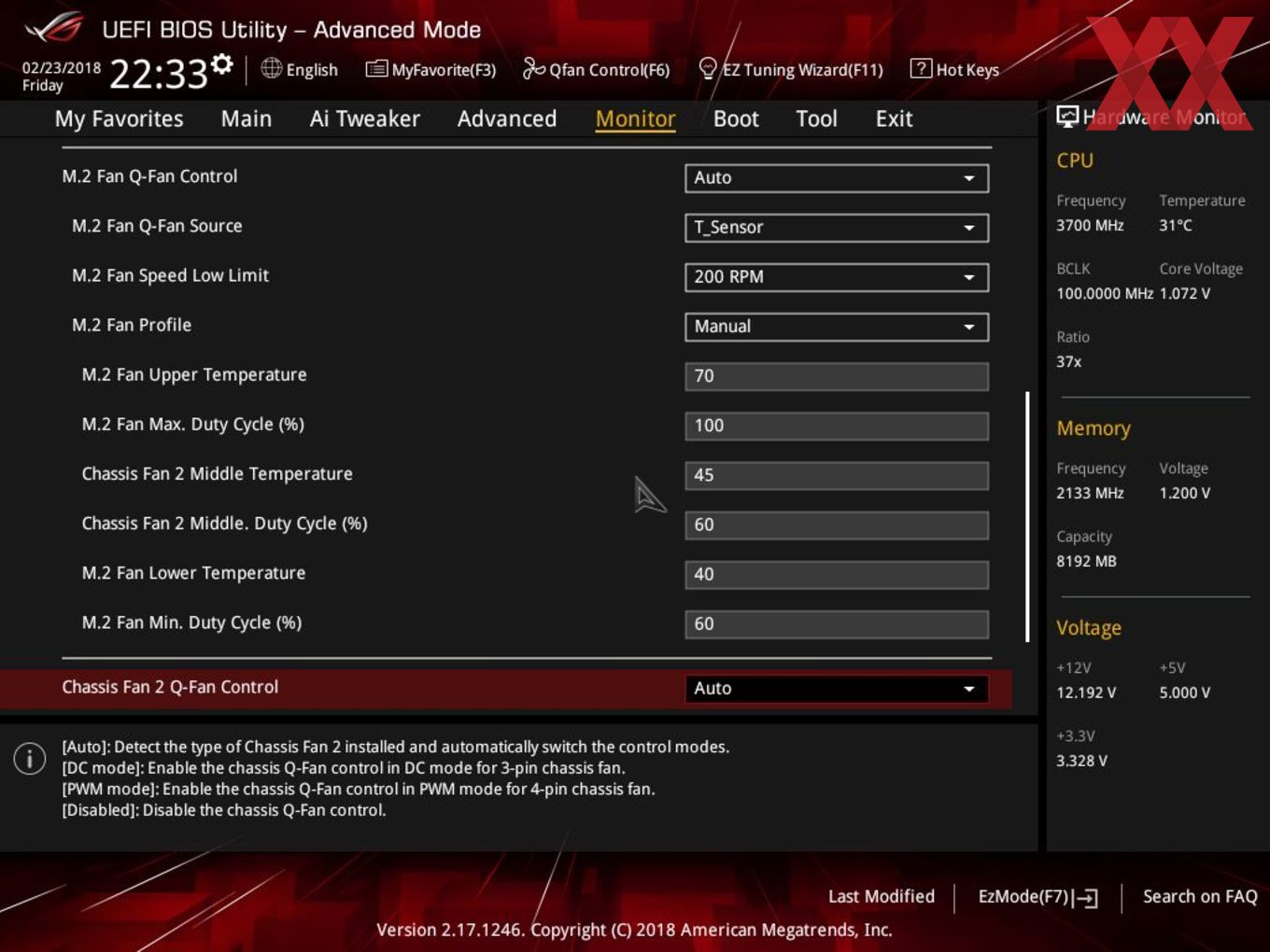The height and width of the screenshot is (952, 1270).
Task: Select the M.2 Fan Lower Temperature label
Action: (x=193, y=573)
